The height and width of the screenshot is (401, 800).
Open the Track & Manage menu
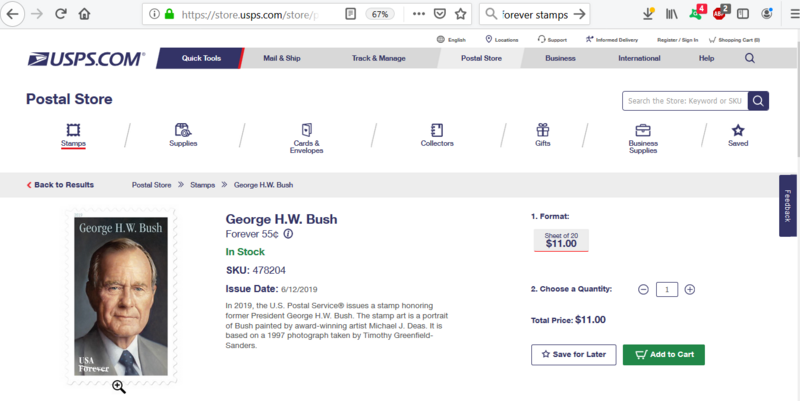click(x=379, y=58)
